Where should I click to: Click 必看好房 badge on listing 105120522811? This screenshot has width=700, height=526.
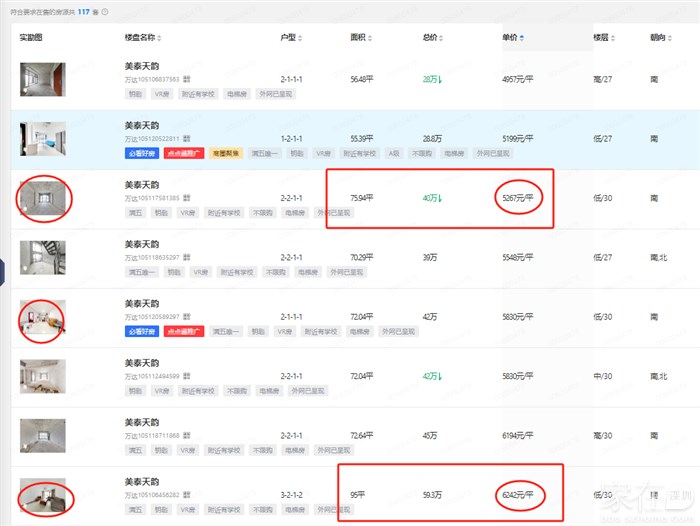141,154
